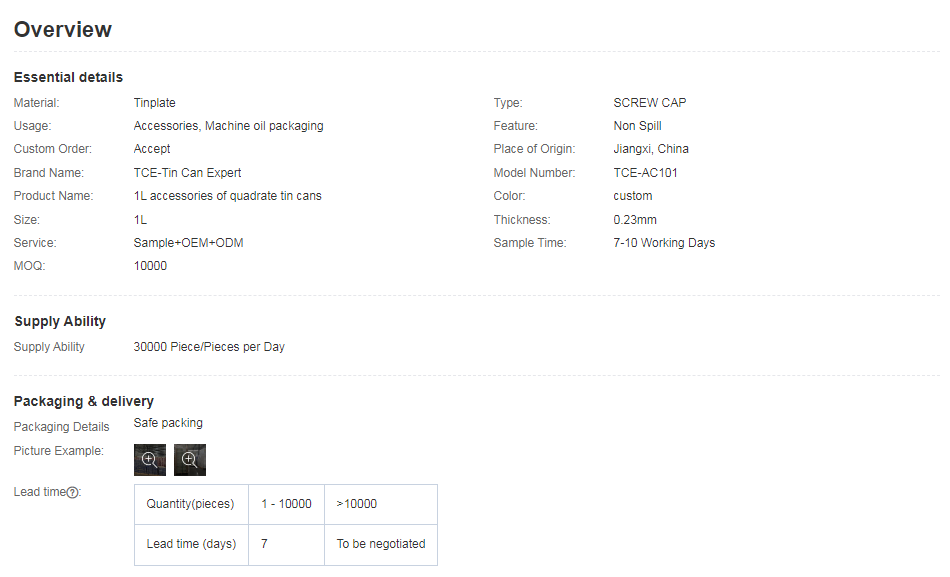950x577 pixels.
Task: Click the 1 - 10000 quantity cell
Action: pyautogui.click(x=286, y=504)
